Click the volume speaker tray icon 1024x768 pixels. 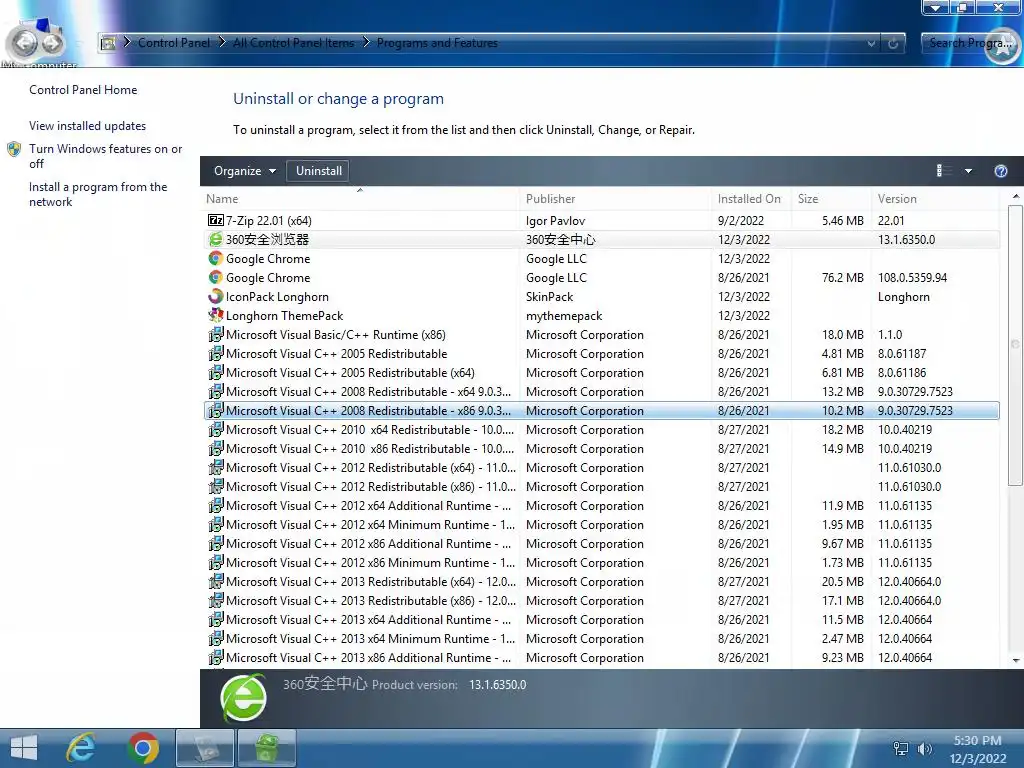click(924, 749)
